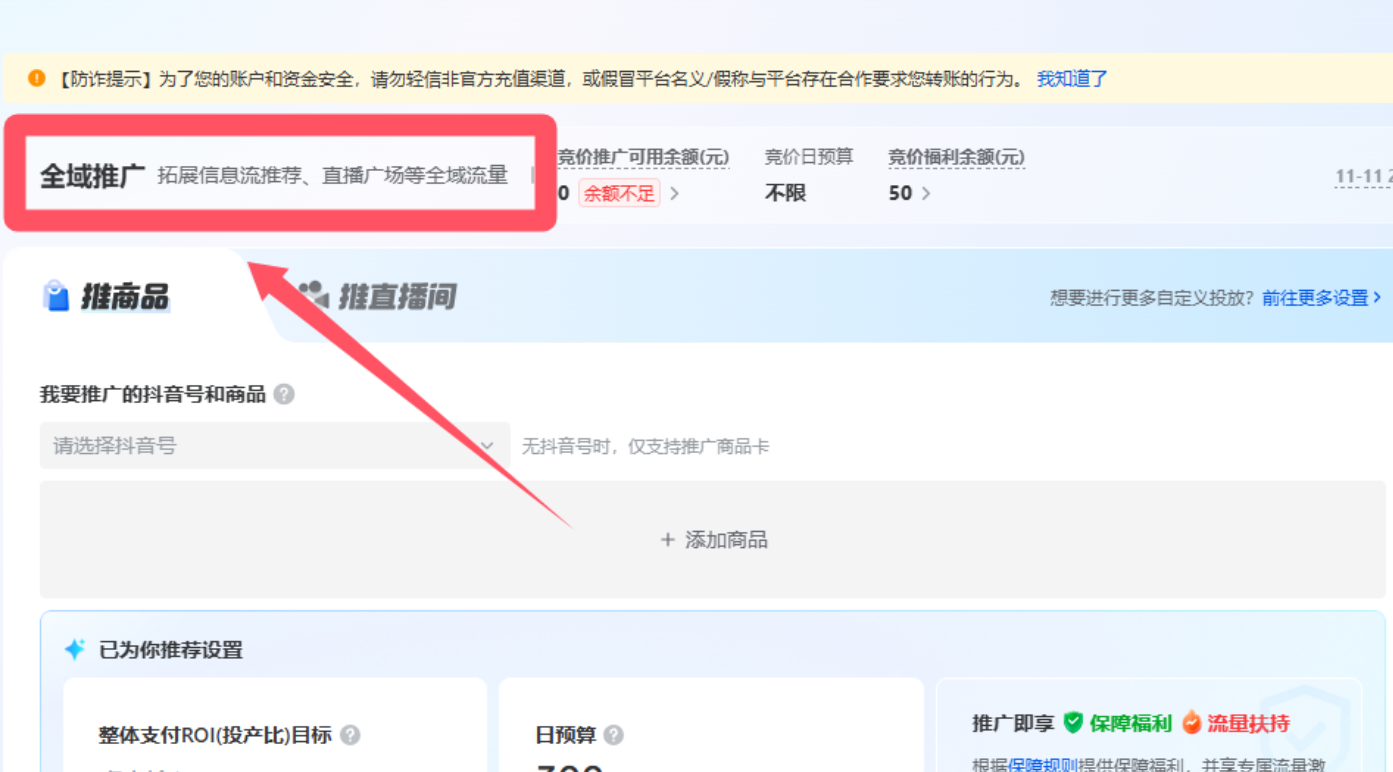Screen dimensions: 1393x772
Task: Click help icon next to 我要推广的抖音号和商品
Action: point(284,394)
